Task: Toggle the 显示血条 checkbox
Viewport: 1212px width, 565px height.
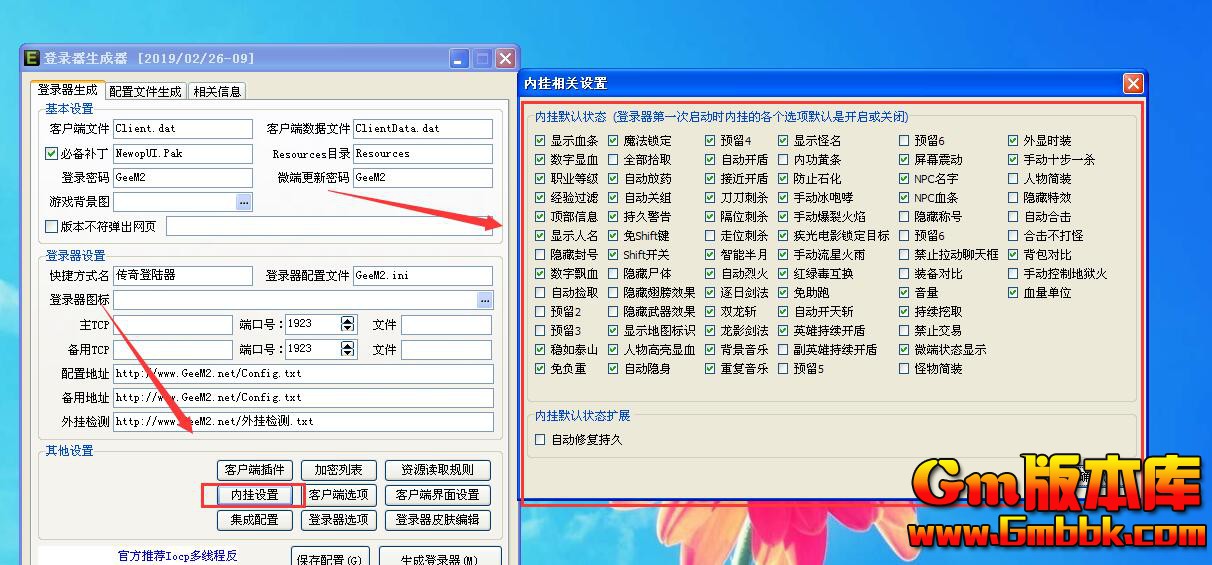Action: pos(541,141)
